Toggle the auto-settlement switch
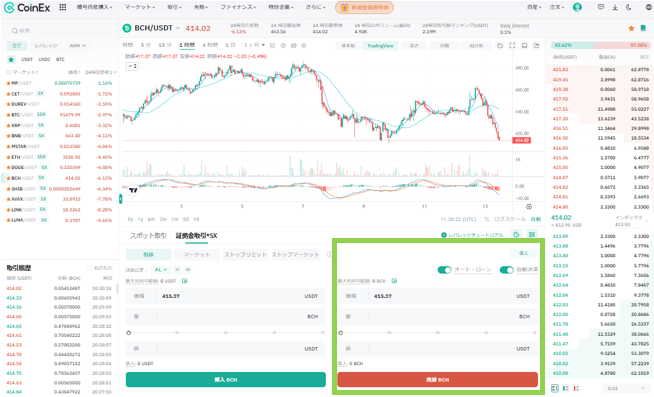 (506, 270)
